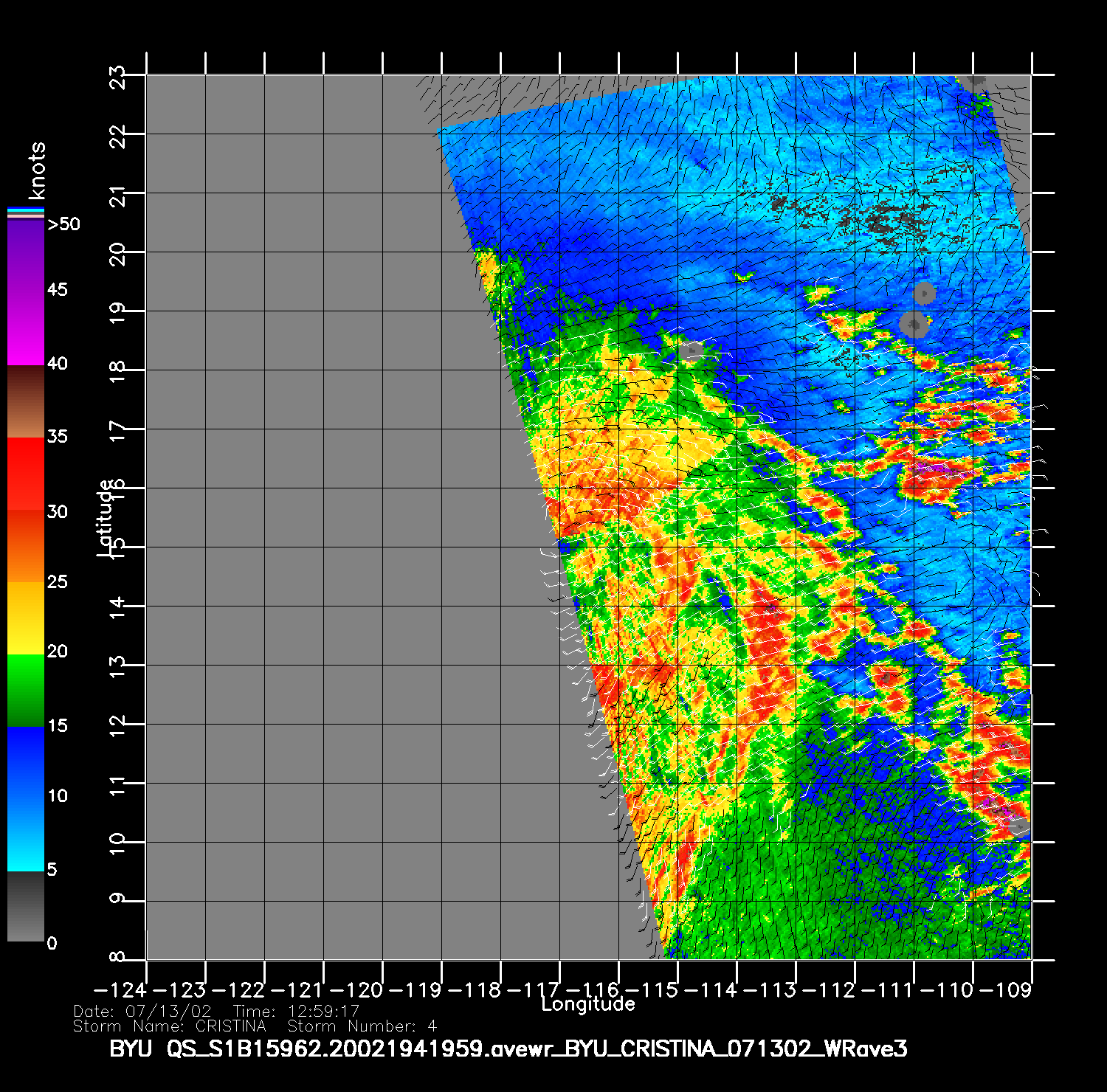
Task: Click the yellow 20–25 knots color band
Action: pyautogui.click(x=26, y=618)
